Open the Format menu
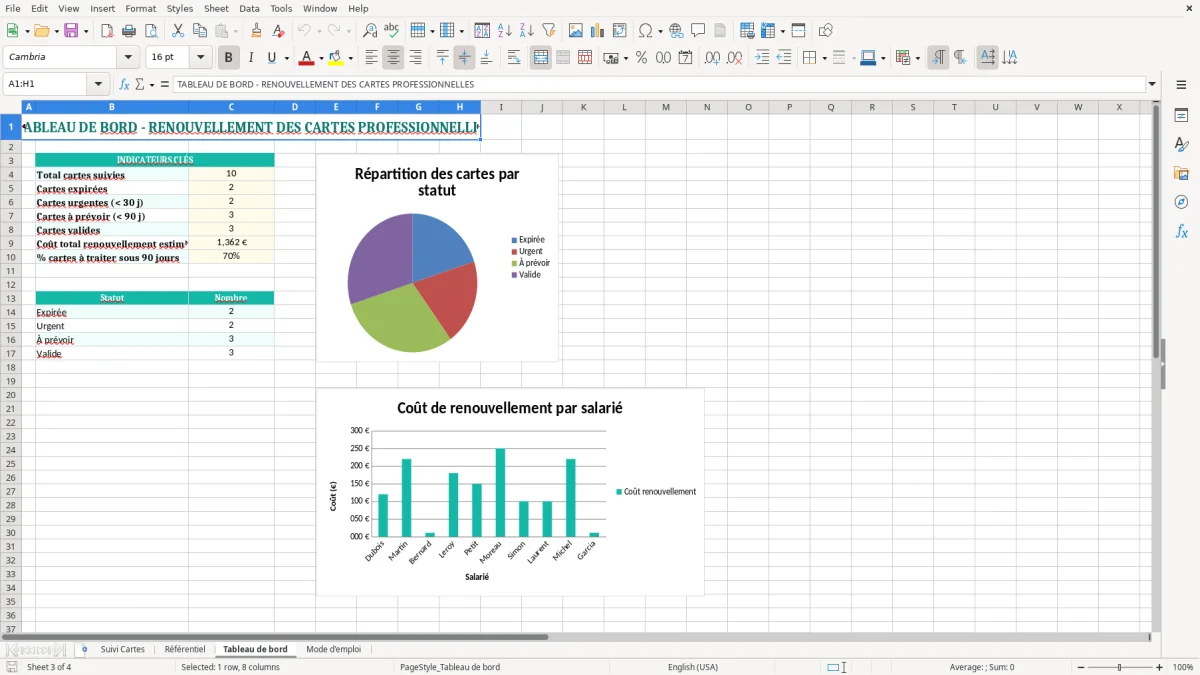The width and height of the screenshot is (1200, 675). coord(141,8)
